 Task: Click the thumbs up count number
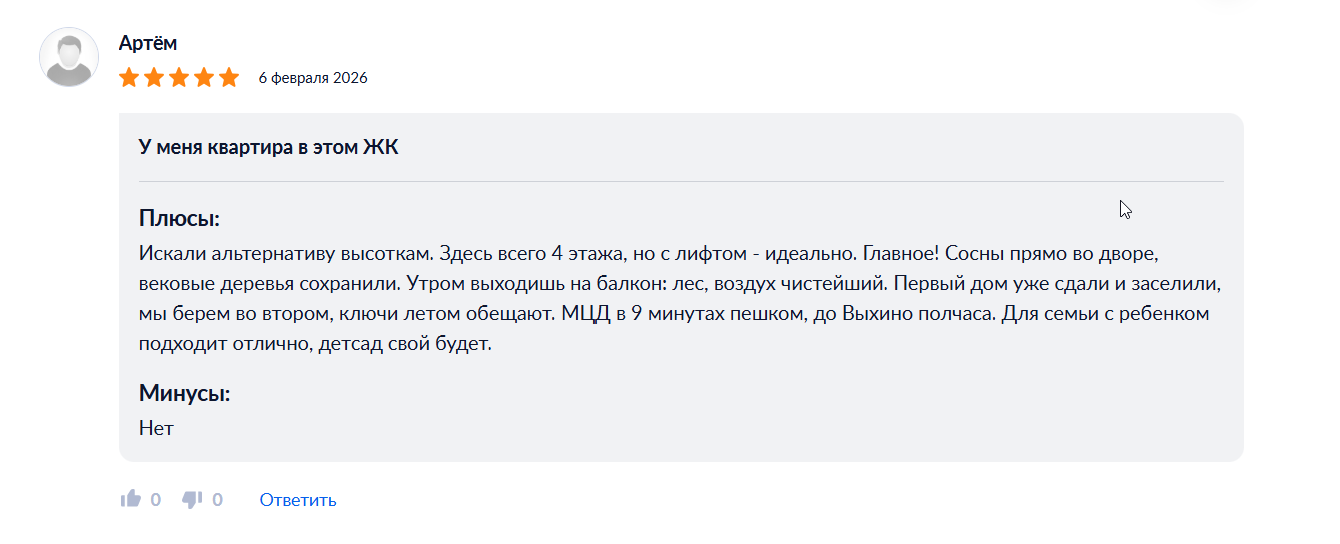click(x=156, y=500)
